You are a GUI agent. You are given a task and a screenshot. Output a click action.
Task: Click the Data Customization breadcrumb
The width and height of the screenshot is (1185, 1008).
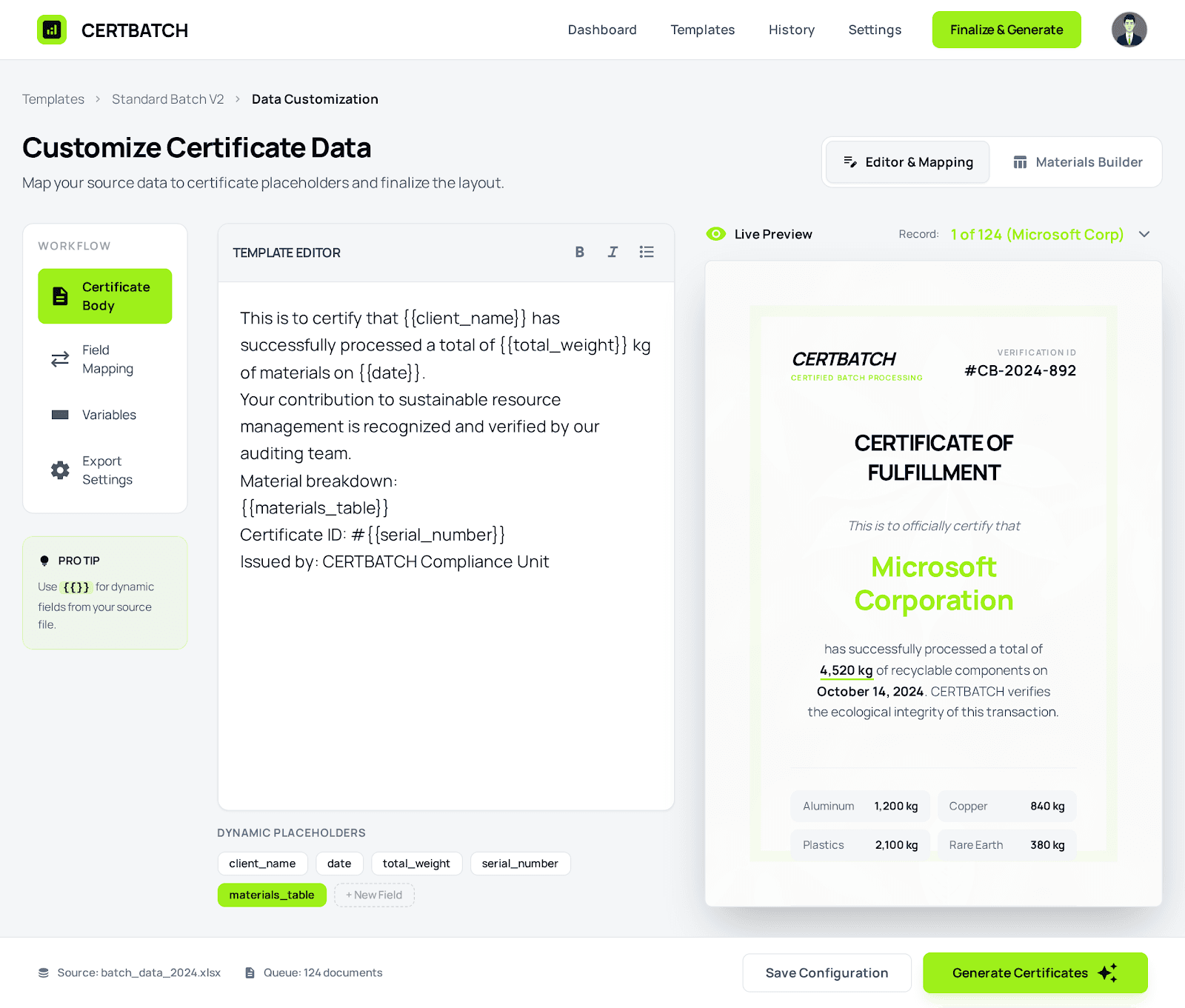[315, 99]
